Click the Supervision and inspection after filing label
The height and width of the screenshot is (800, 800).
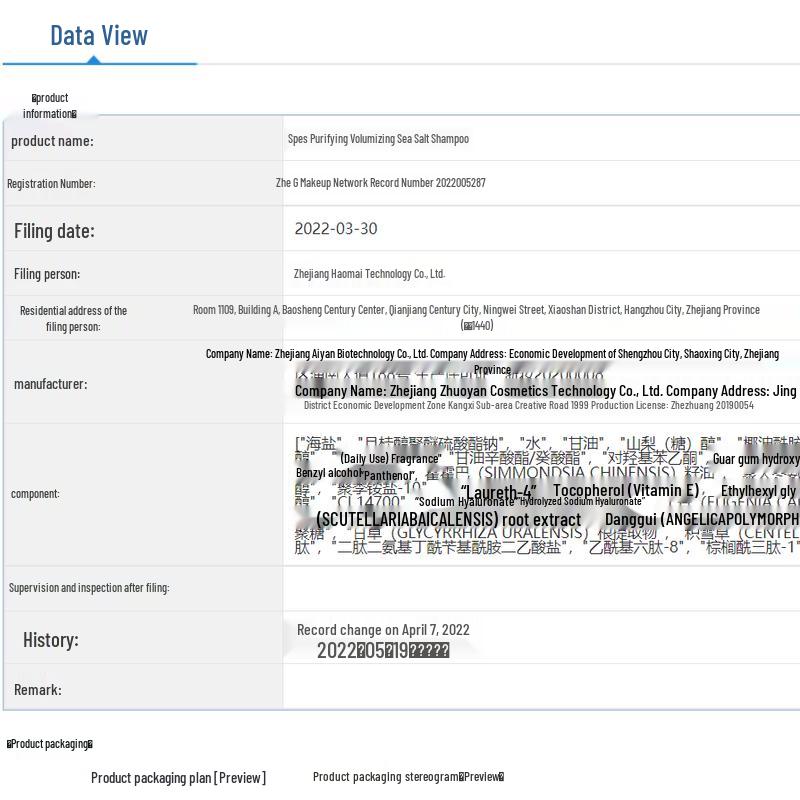(89, 588)
